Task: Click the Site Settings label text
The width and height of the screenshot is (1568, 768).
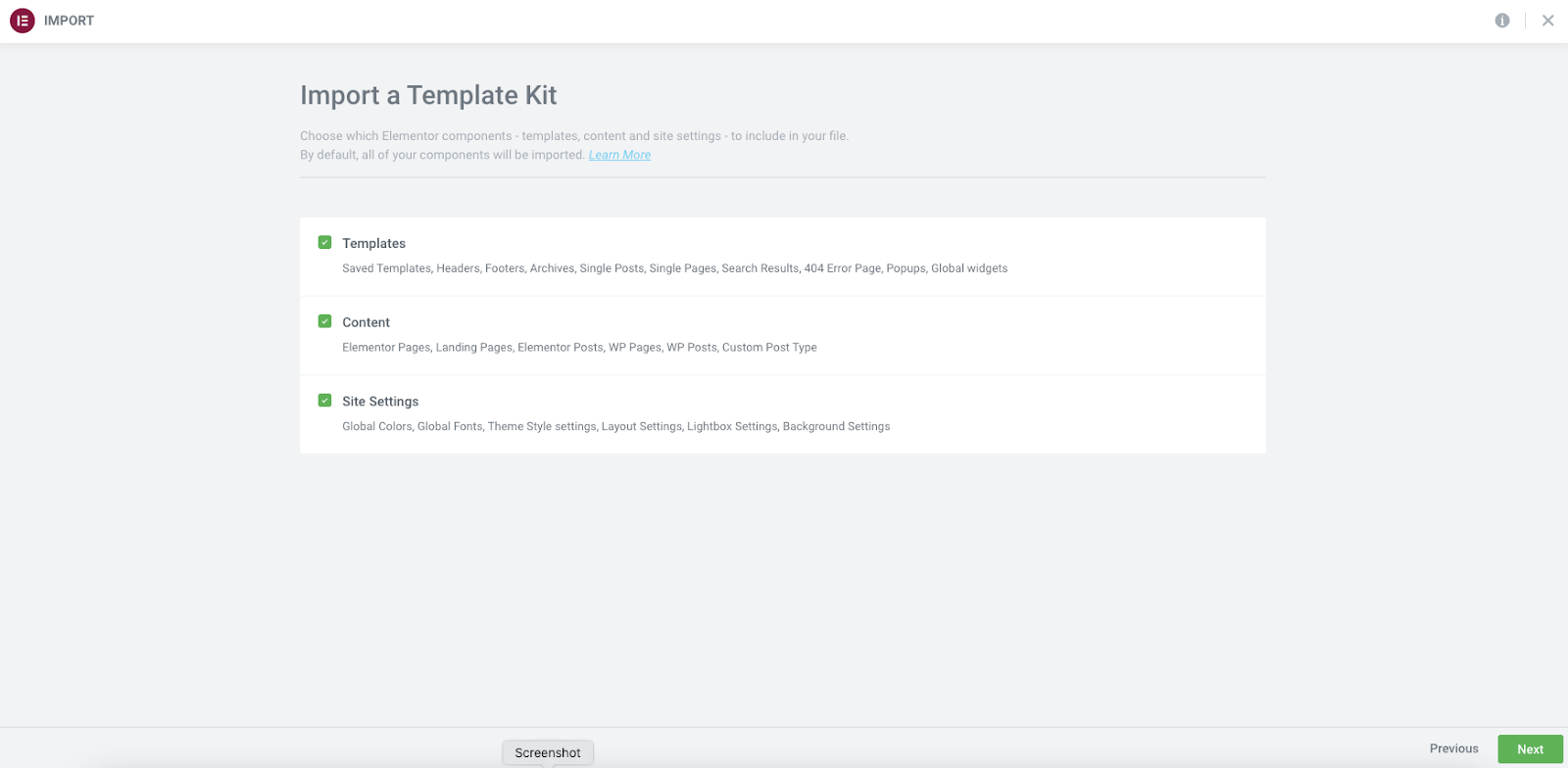Action: (380, 402)
